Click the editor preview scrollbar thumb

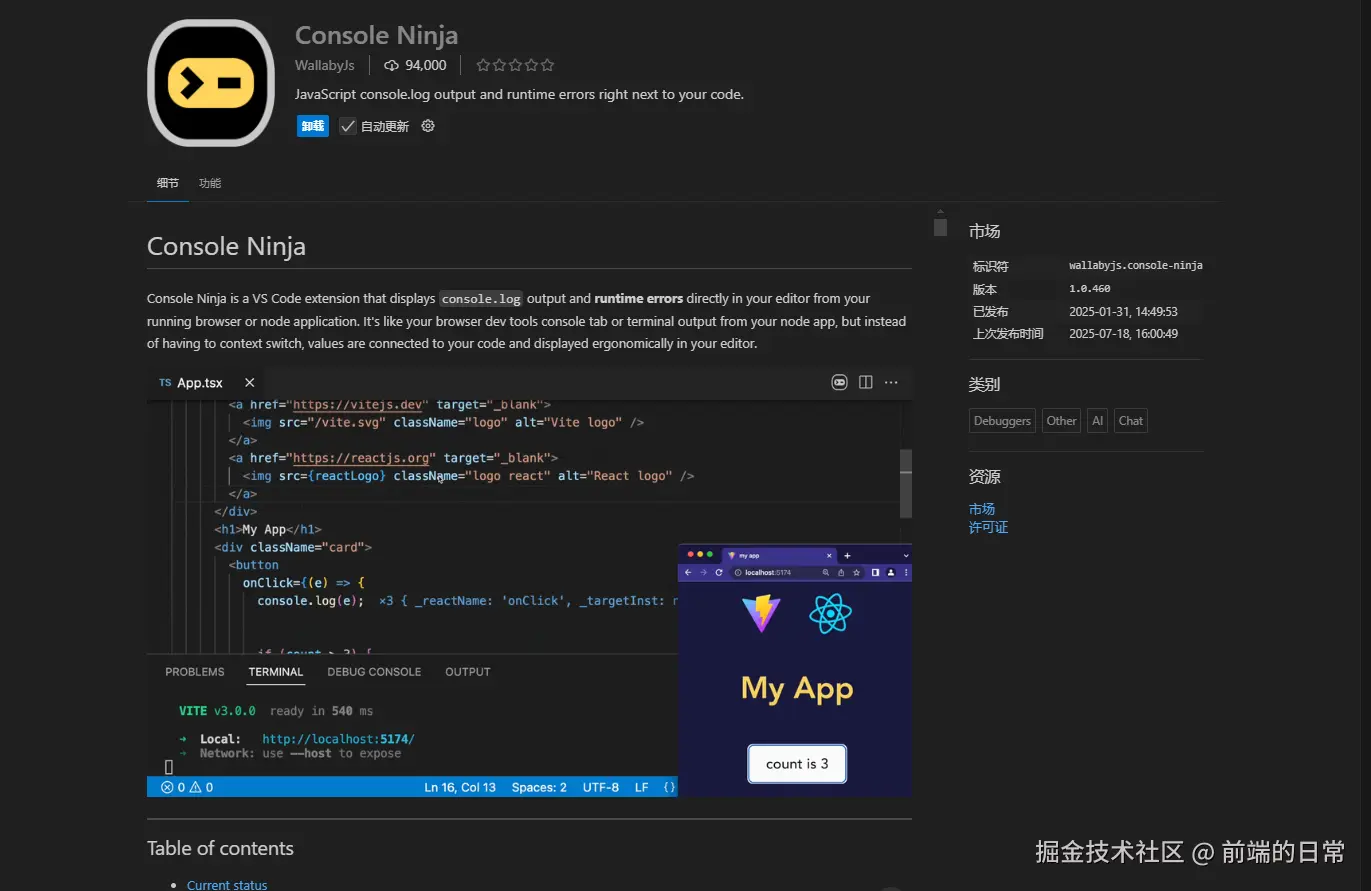click(906, 483)
